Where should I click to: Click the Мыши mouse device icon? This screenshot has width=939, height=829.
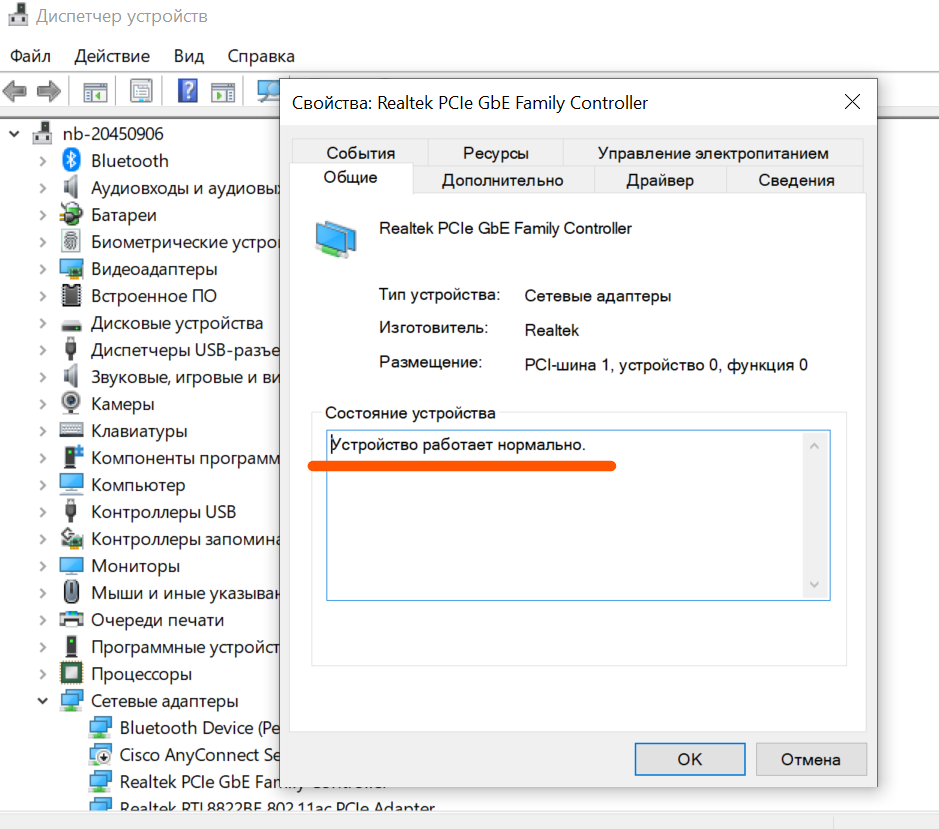click(71, 592)
